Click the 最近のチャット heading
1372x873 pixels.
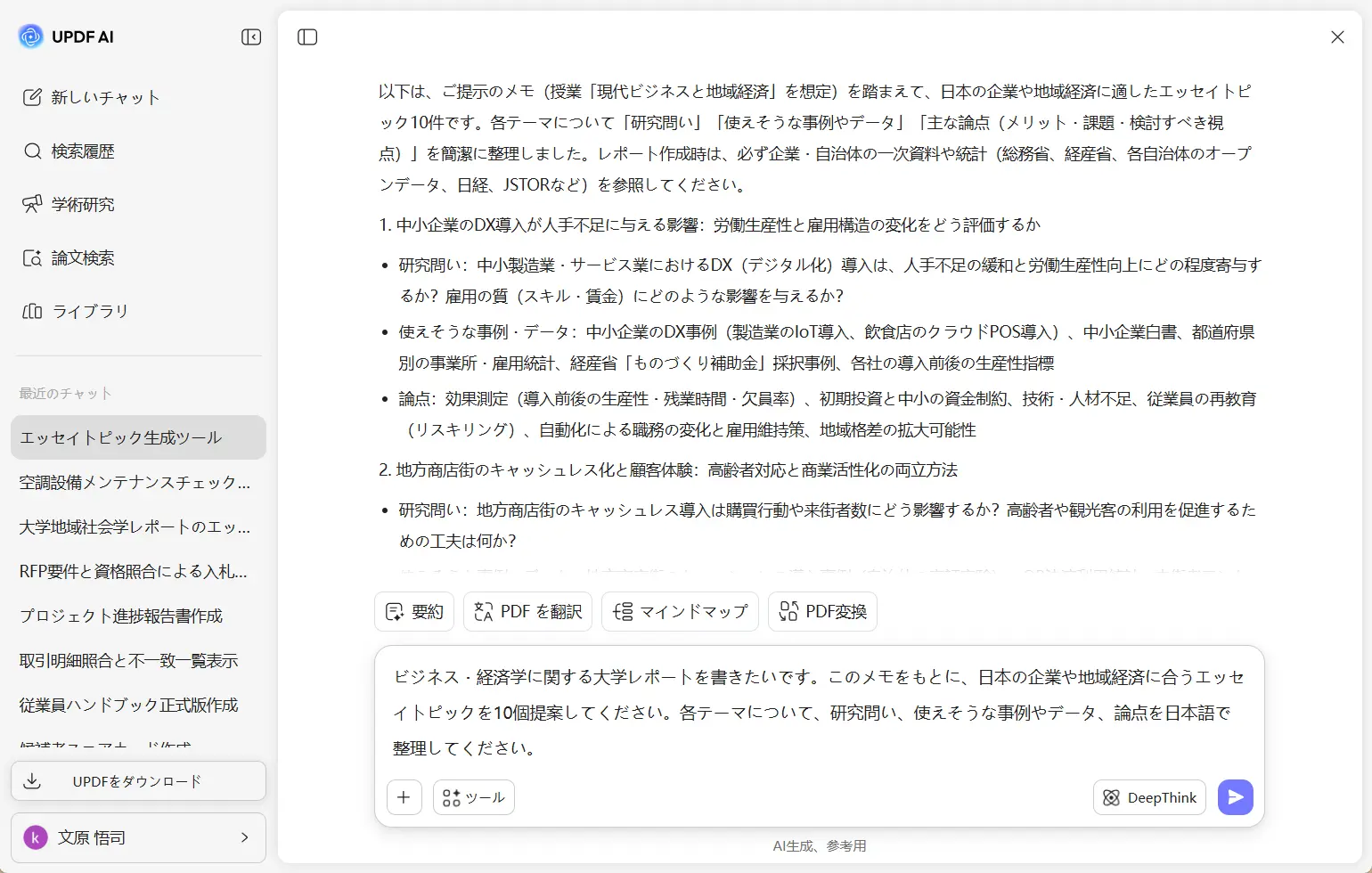click(65, 393)
